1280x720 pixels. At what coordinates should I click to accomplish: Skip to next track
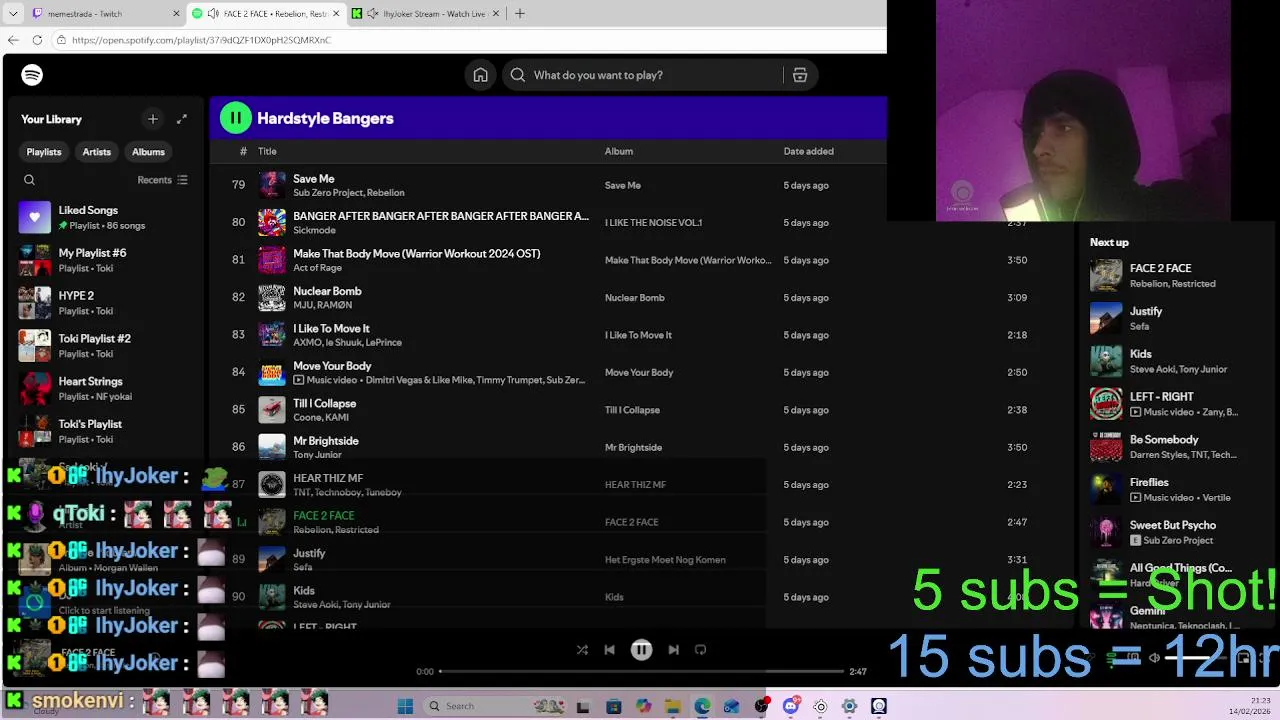tap(673, 650)
